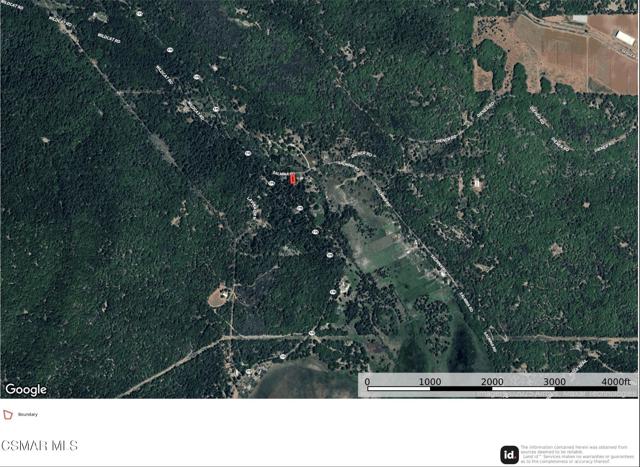
Task: Click the CSMAR MLS watermark
Action: click(40, 446)
